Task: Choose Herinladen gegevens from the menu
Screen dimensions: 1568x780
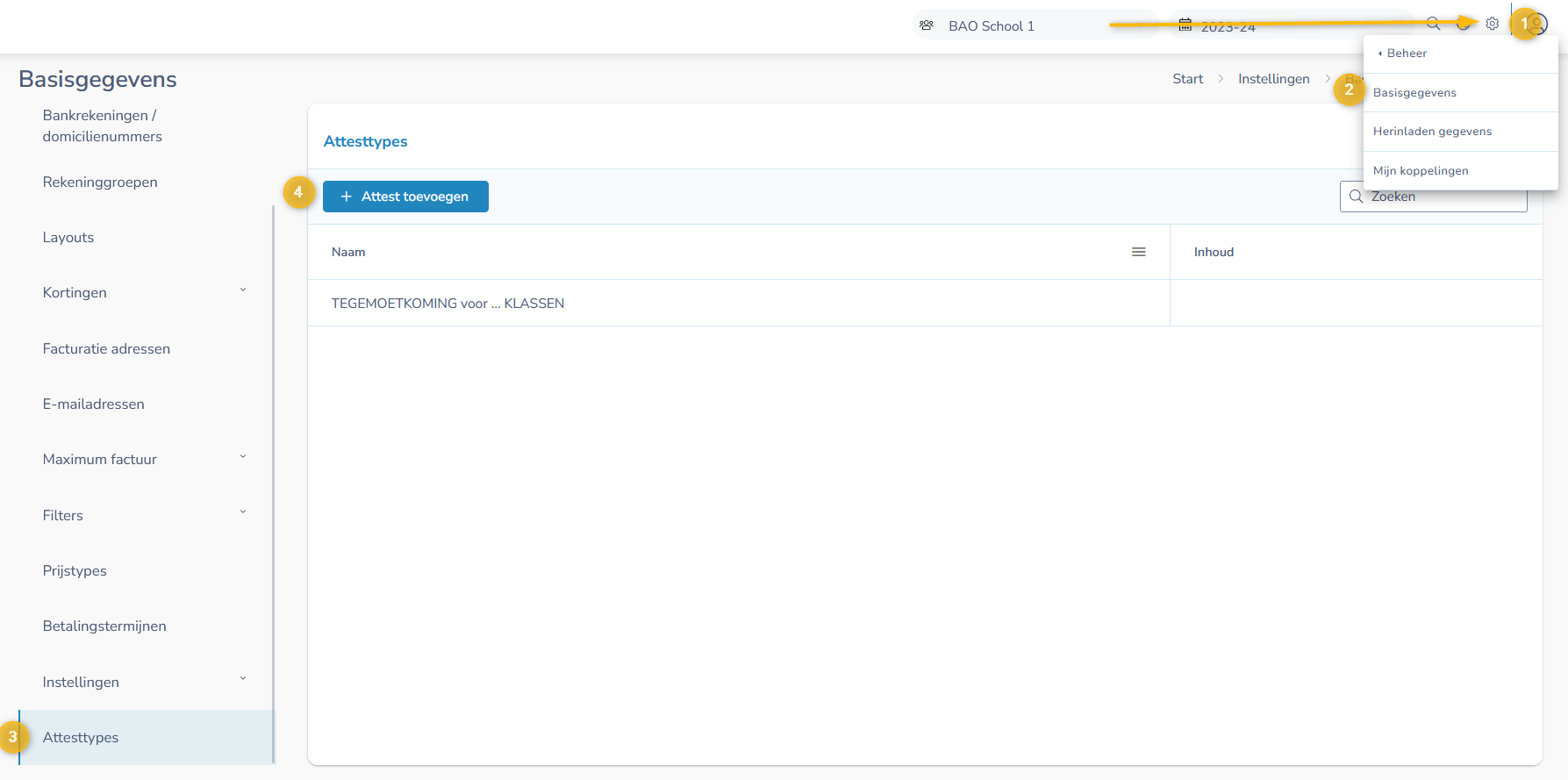Action: (x=1432, y=132)
